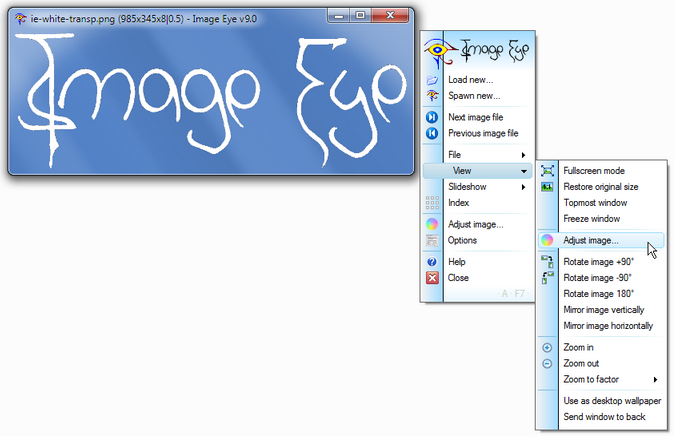Click the highlighted View menu item
This screenshot has height=438, width=675.
477,171
